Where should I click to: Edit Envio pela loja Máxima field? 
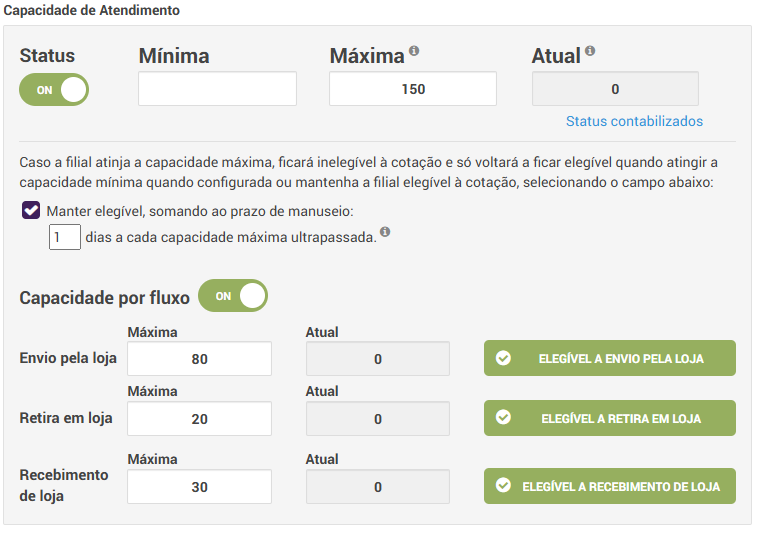point(199,359)
